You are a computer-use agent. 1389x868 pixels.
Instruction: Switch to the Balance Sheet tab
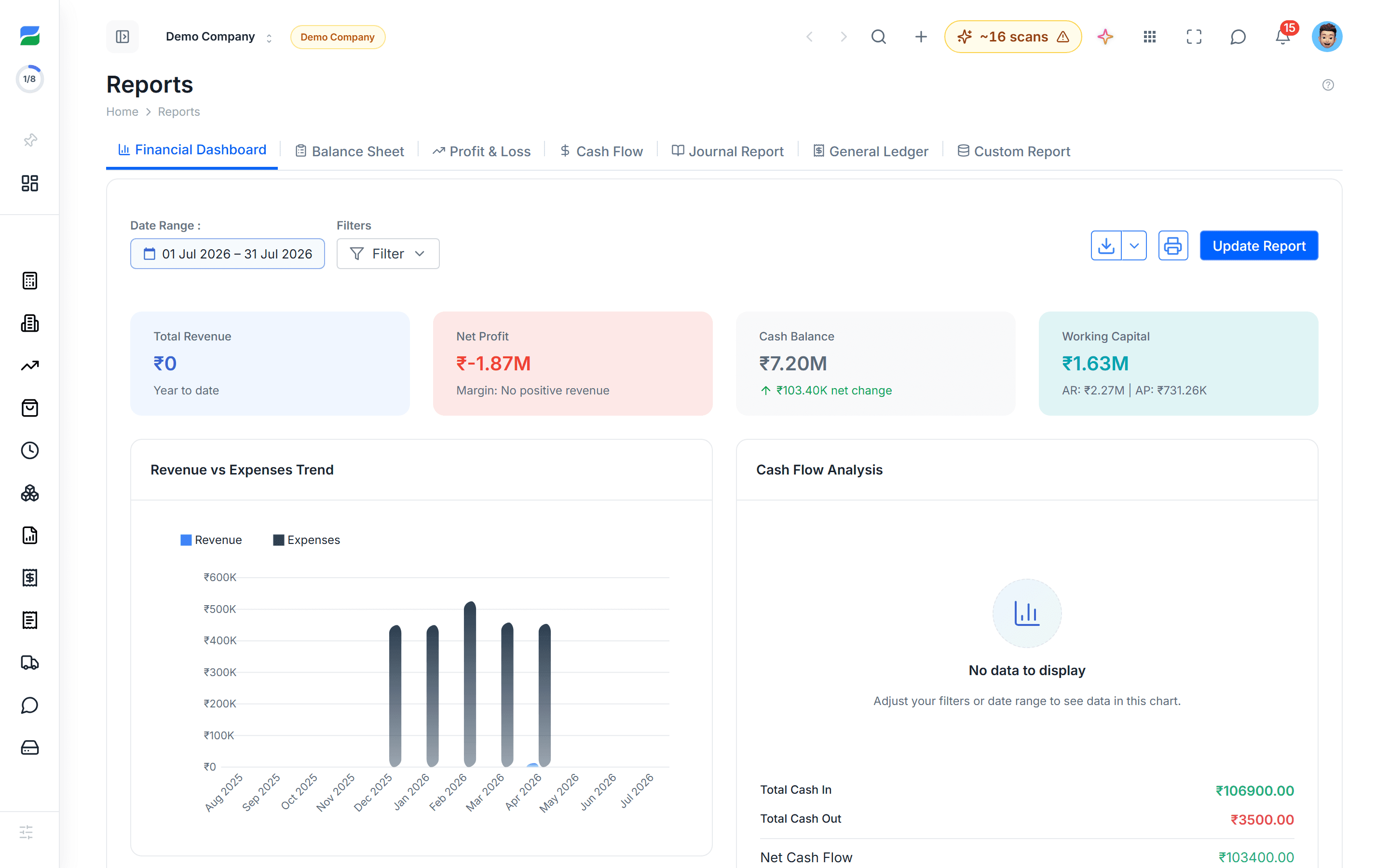350,151
